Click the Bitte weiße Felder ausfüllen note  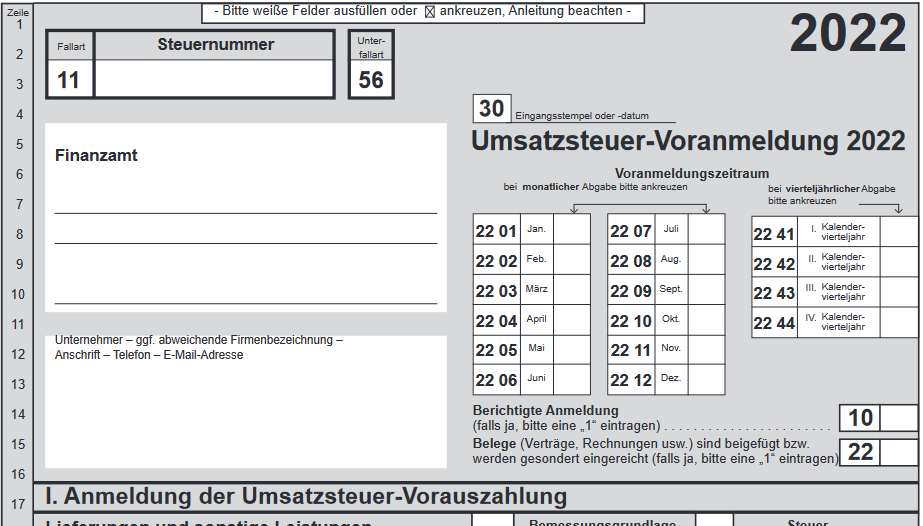pyautogui.click(x=423, y=11)
